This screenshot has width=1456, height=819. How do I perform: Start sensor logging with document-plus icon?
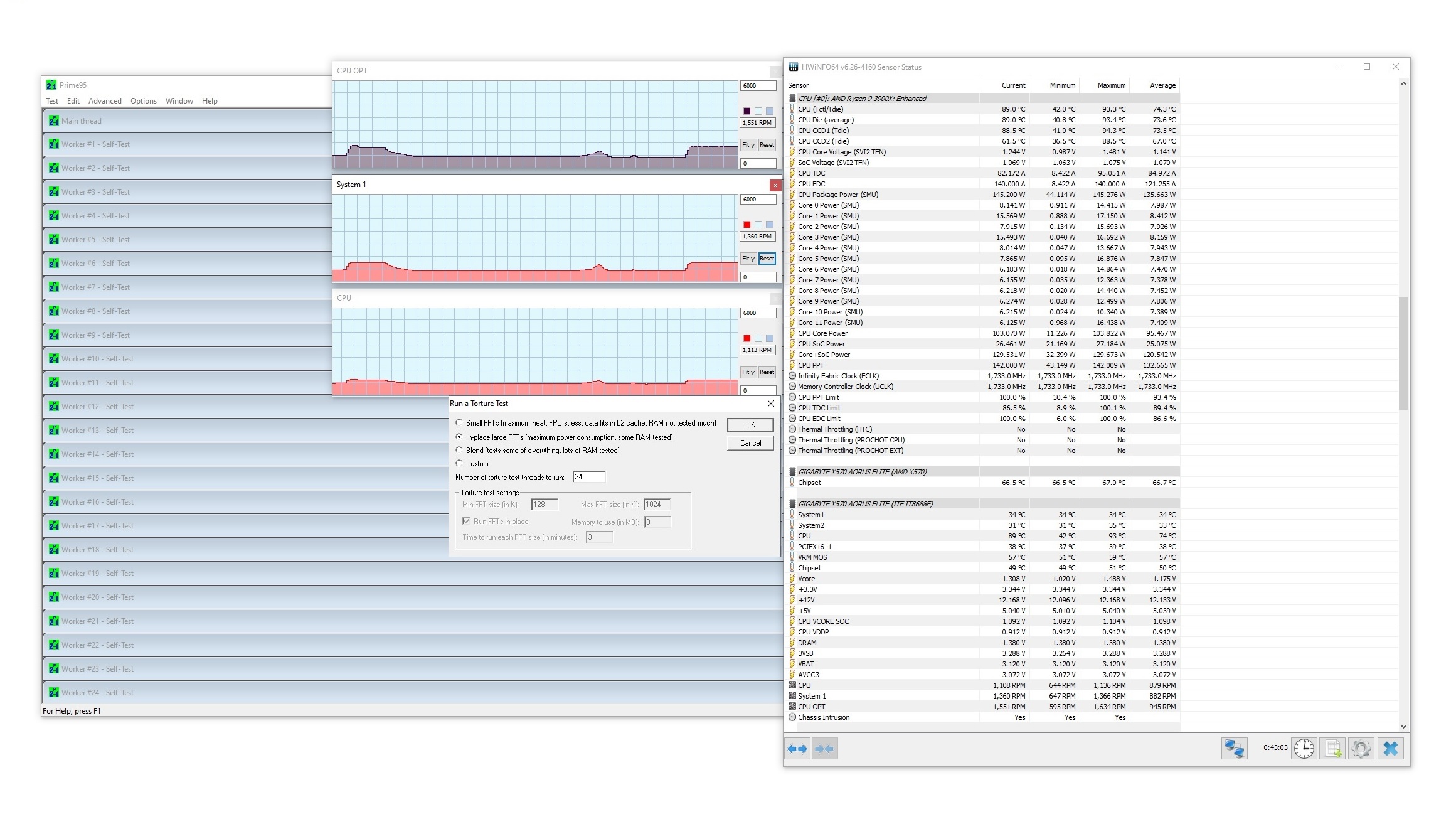pyautogui.click(x=1332, y=748)
